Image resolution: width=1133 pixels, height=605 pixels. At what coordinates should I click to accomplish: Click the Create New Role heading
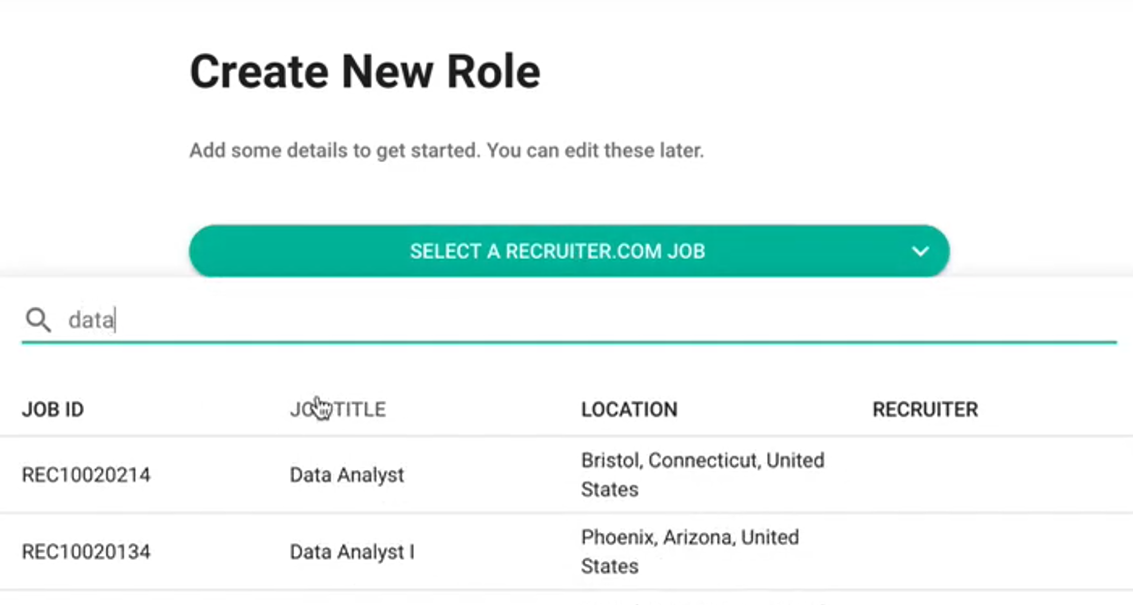click(x=365, y=72)
